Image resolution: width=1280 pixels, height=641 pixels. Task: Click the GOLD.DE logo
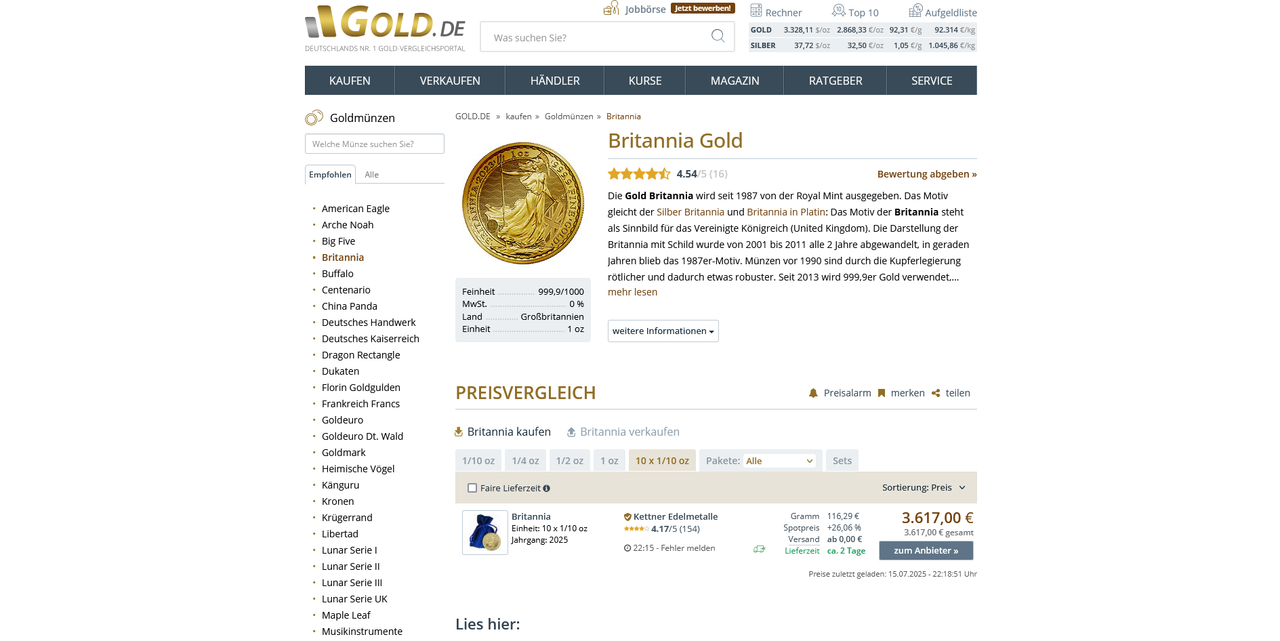pos(385,27)
